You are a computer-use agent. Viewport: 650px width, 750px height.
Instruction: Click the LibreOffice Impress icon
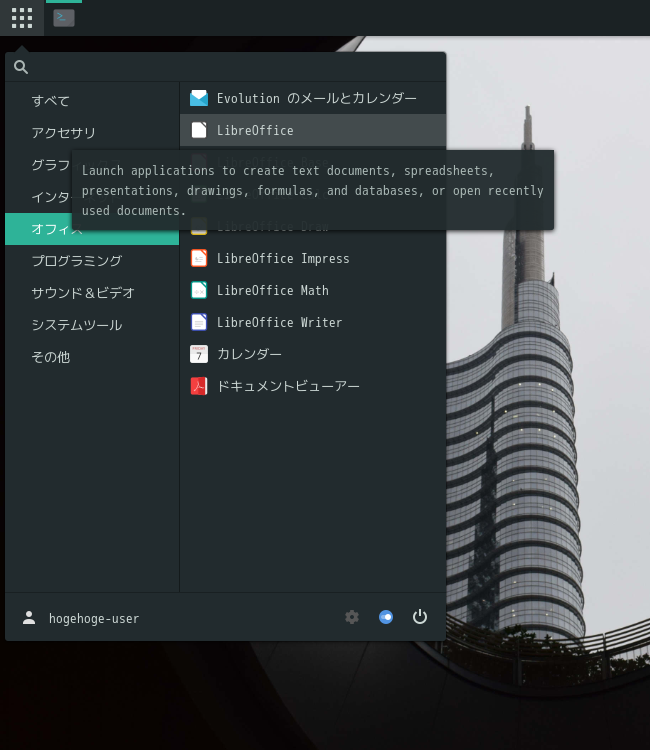199,258
